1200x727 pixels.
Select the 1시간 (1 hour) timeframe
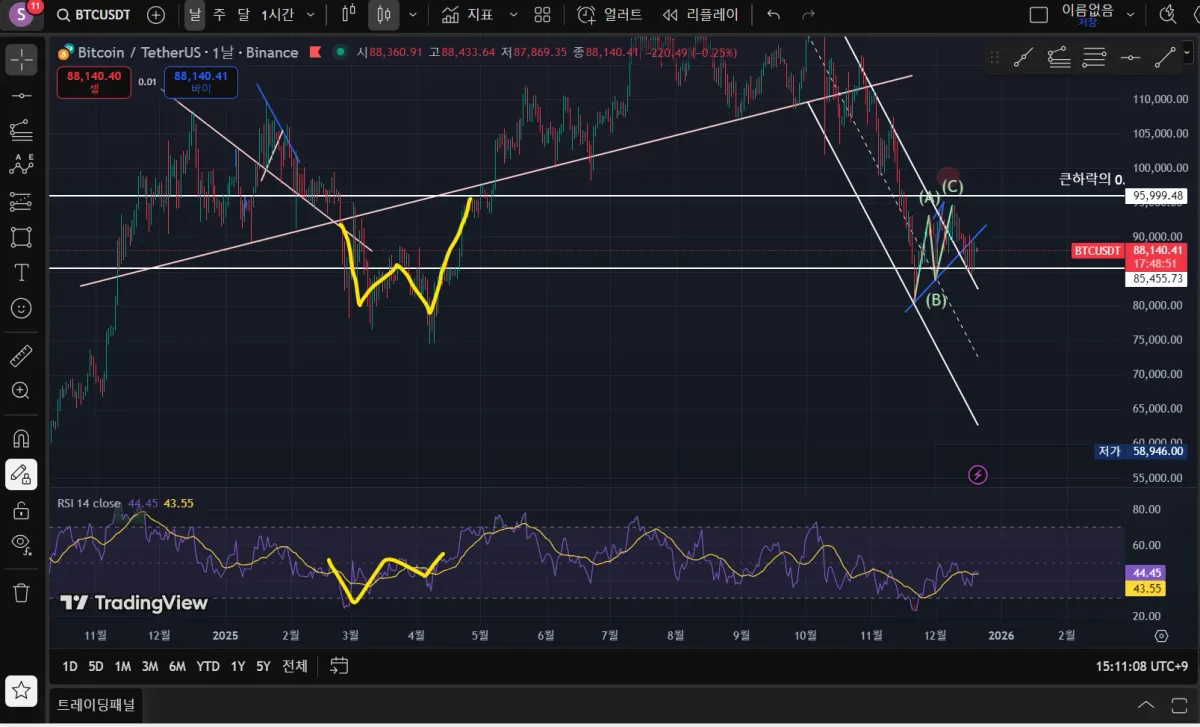(277, 15)
